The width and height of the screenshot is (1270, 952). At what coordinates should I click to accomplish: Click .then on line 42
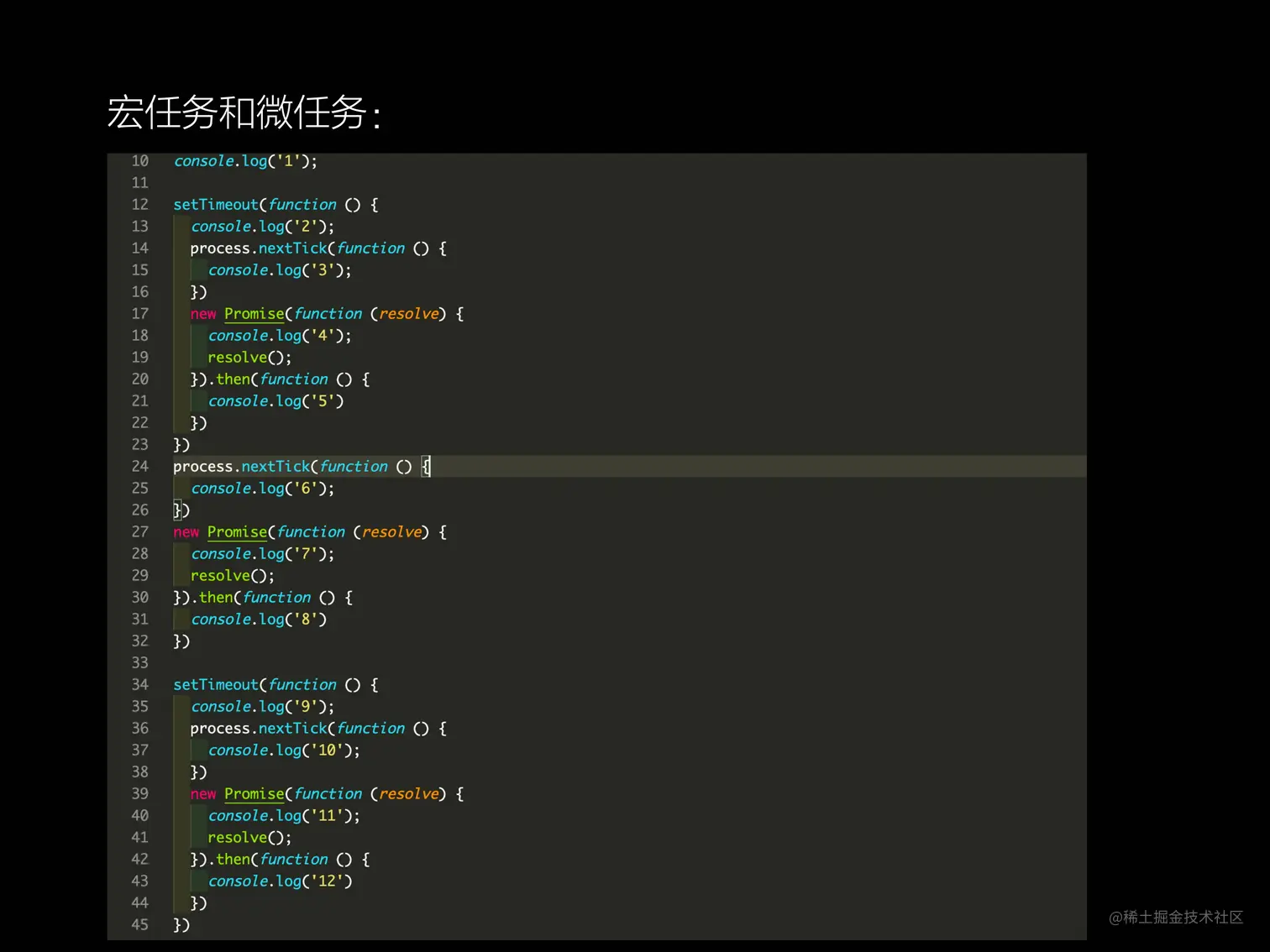228,860
